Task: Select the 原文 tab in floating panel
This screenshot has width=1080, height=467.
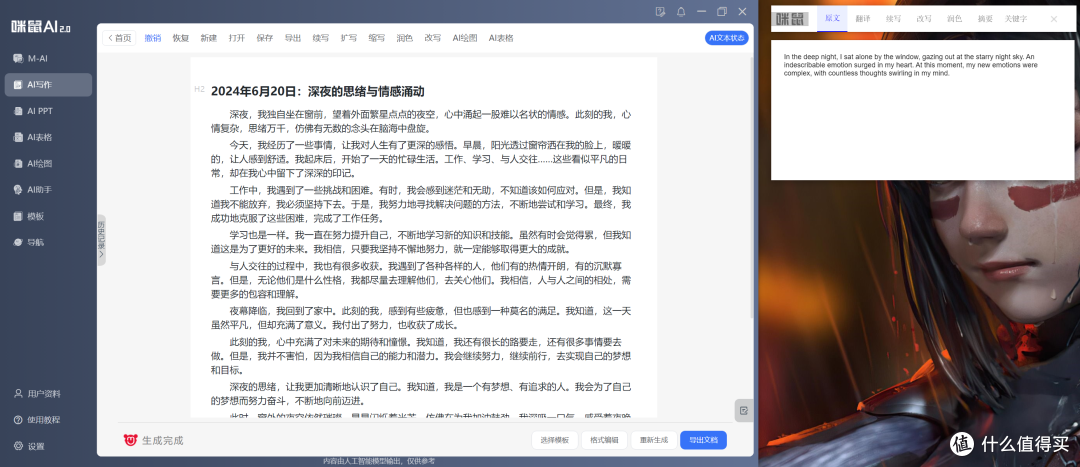Action: click(x=832, y=19)
